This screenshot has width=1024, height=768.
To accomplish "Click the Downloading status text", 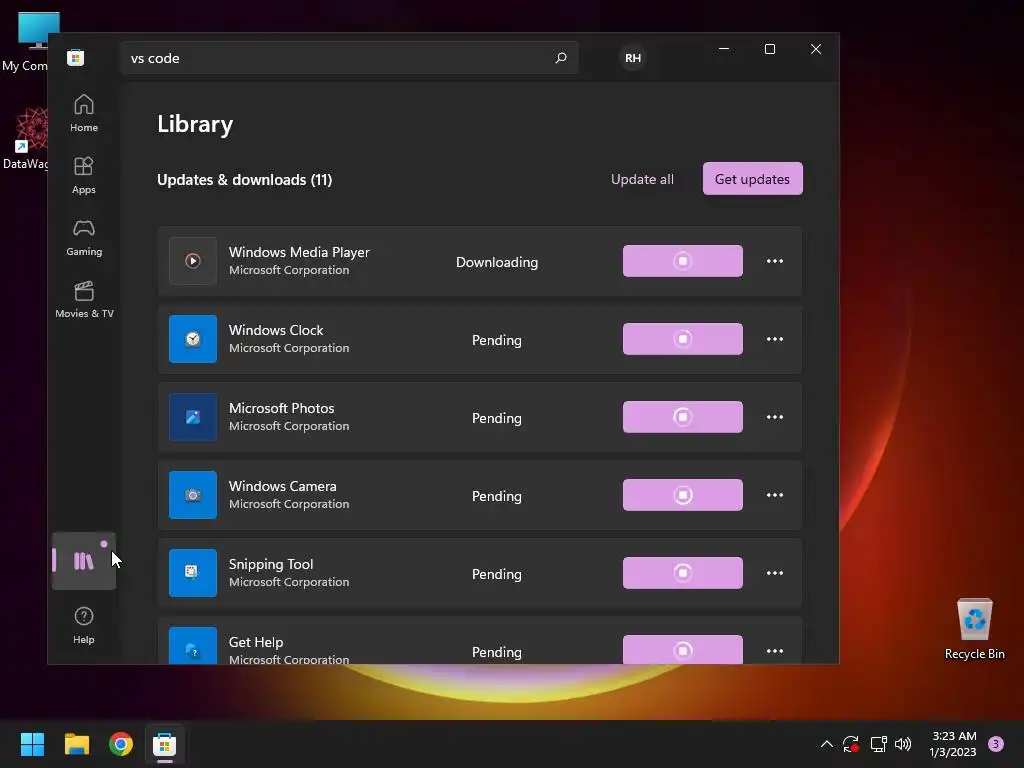I will click(497, 262).
